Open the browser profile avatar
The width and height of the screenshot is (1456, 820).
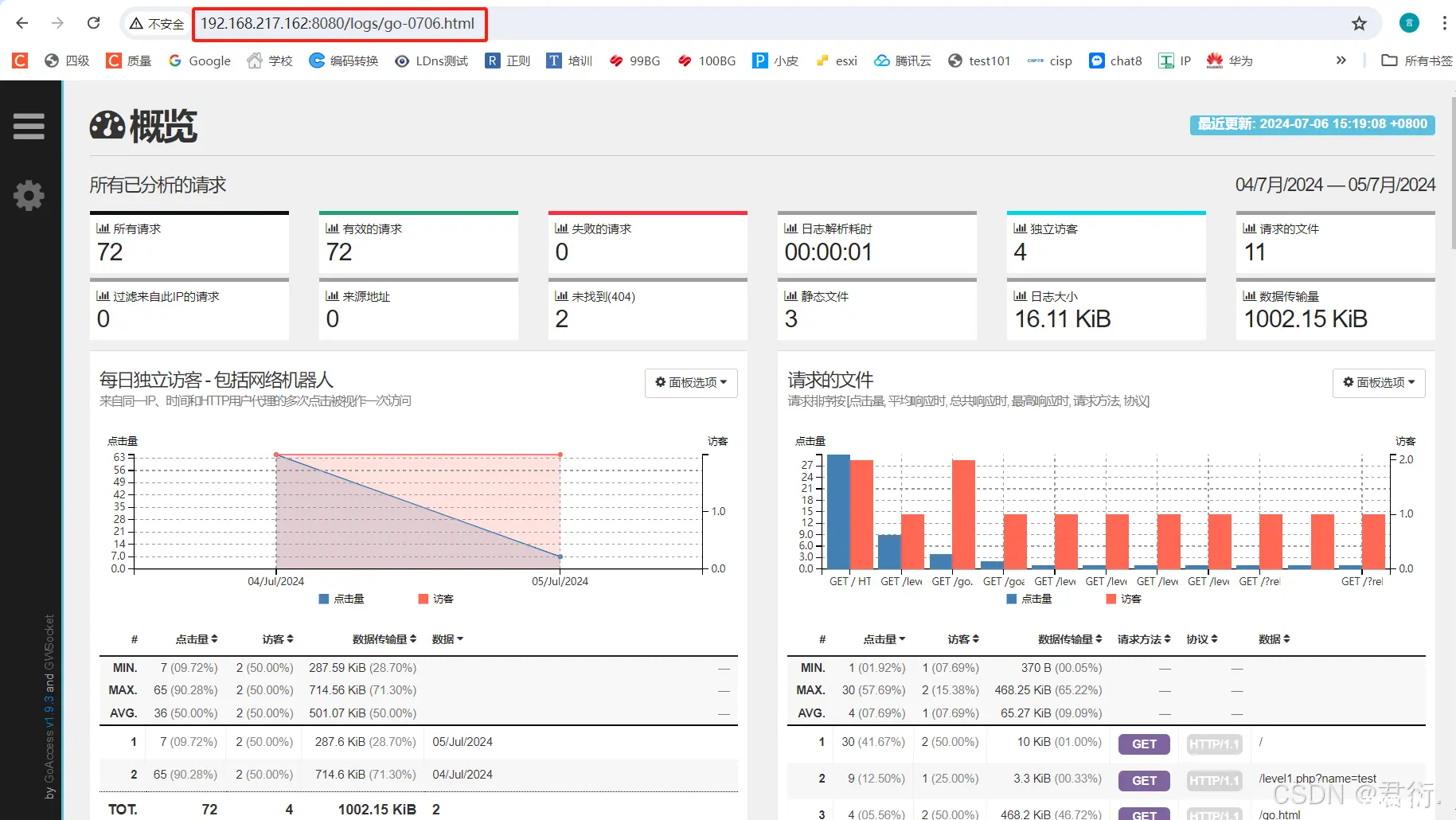pos(1409,23)
